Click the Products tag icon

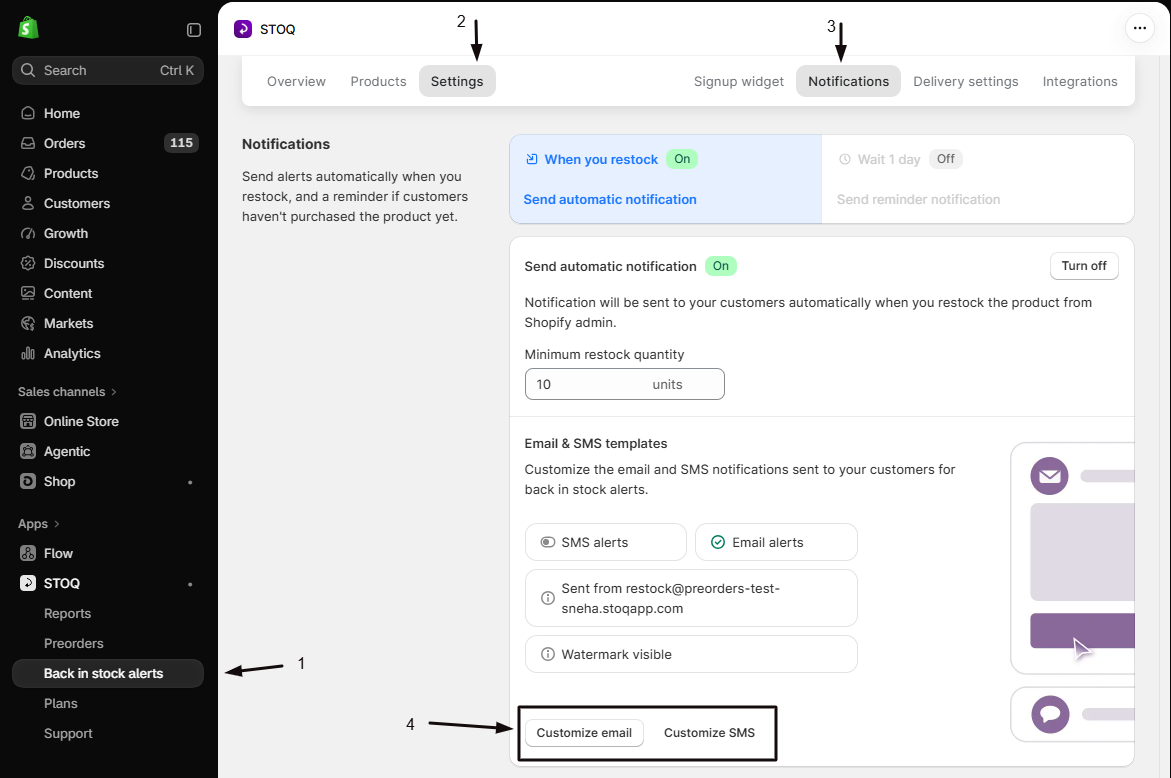28,173
